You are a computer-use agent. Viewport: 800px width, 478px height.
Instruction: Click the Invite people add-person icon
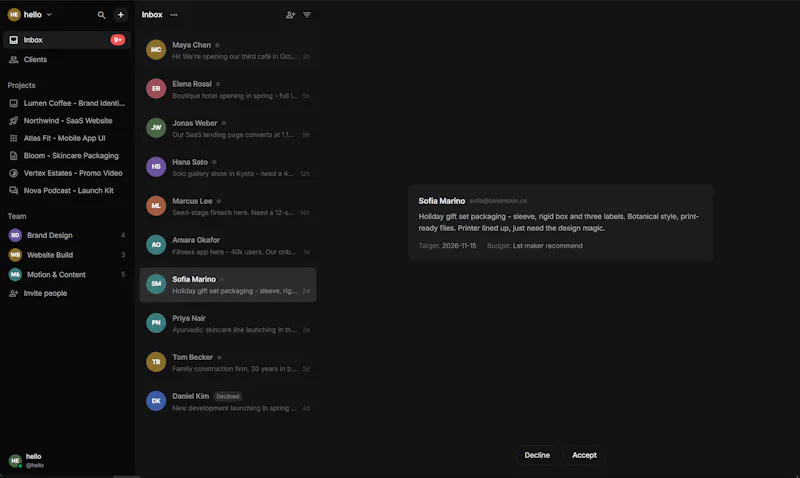14,293
